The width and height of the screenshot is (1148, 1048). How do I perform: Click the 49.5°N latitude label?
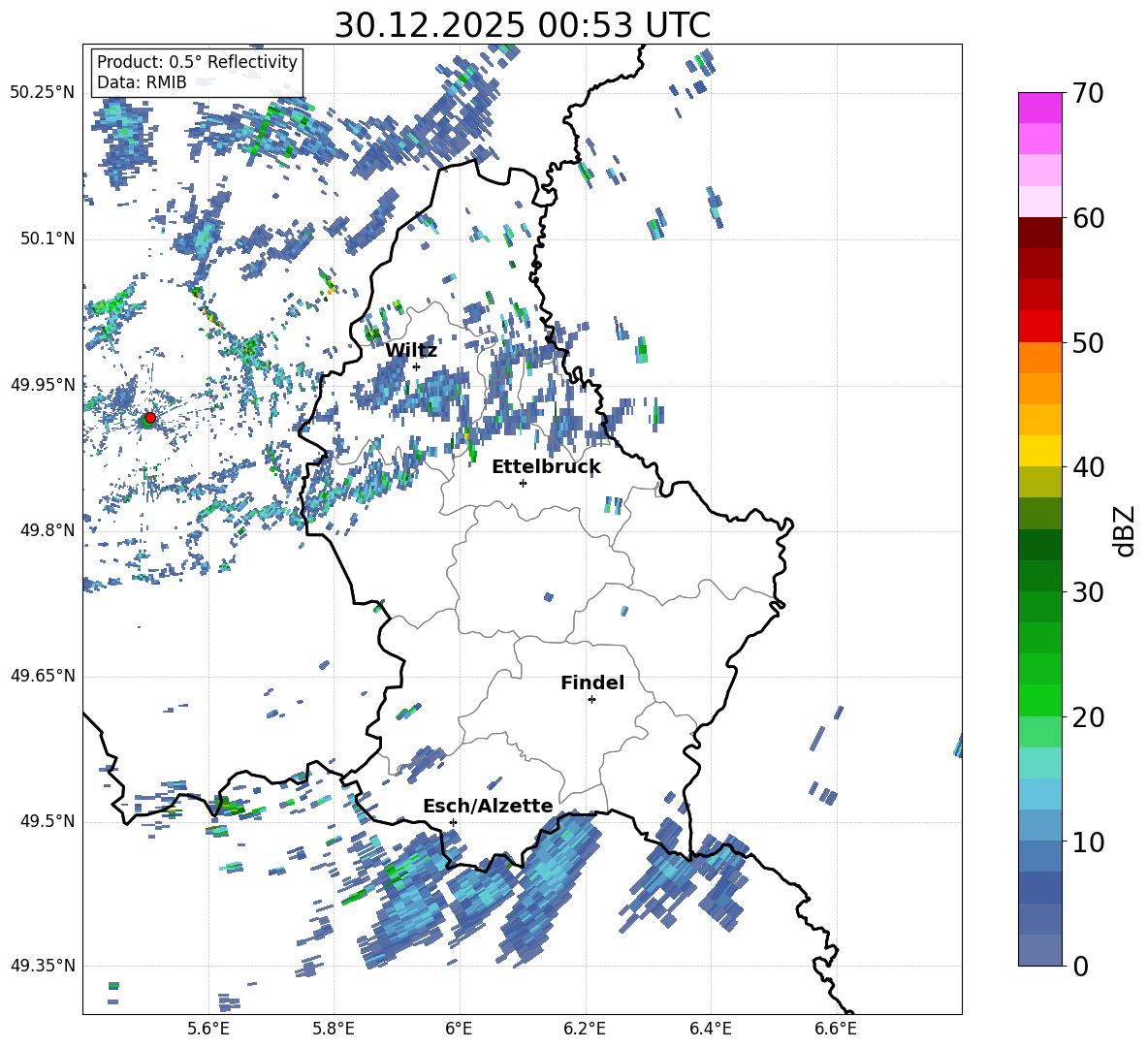point(48,821)
